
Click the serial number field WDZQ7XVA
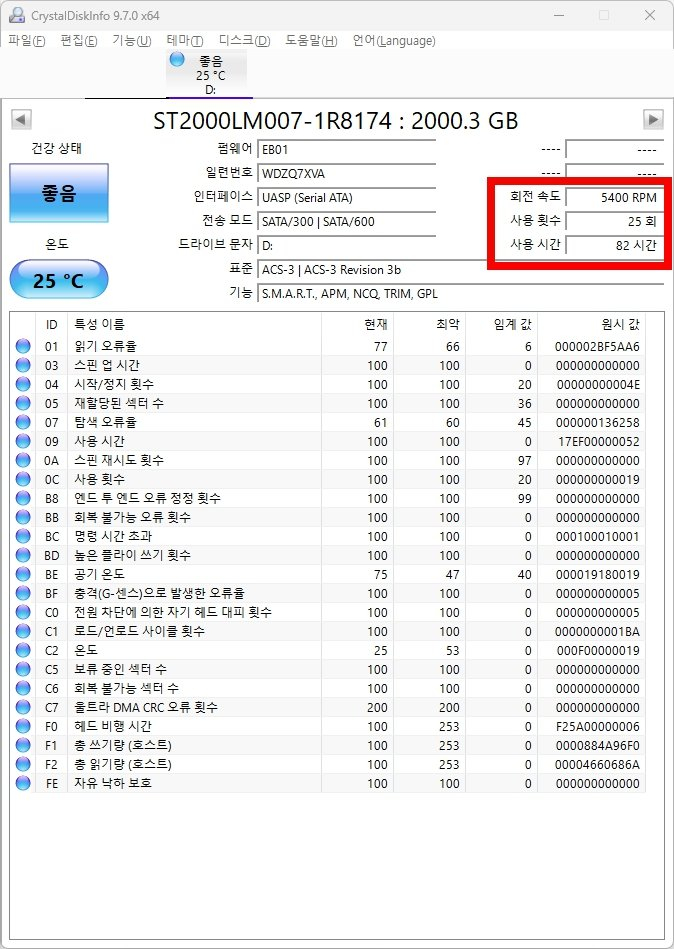tap(347, 174)
